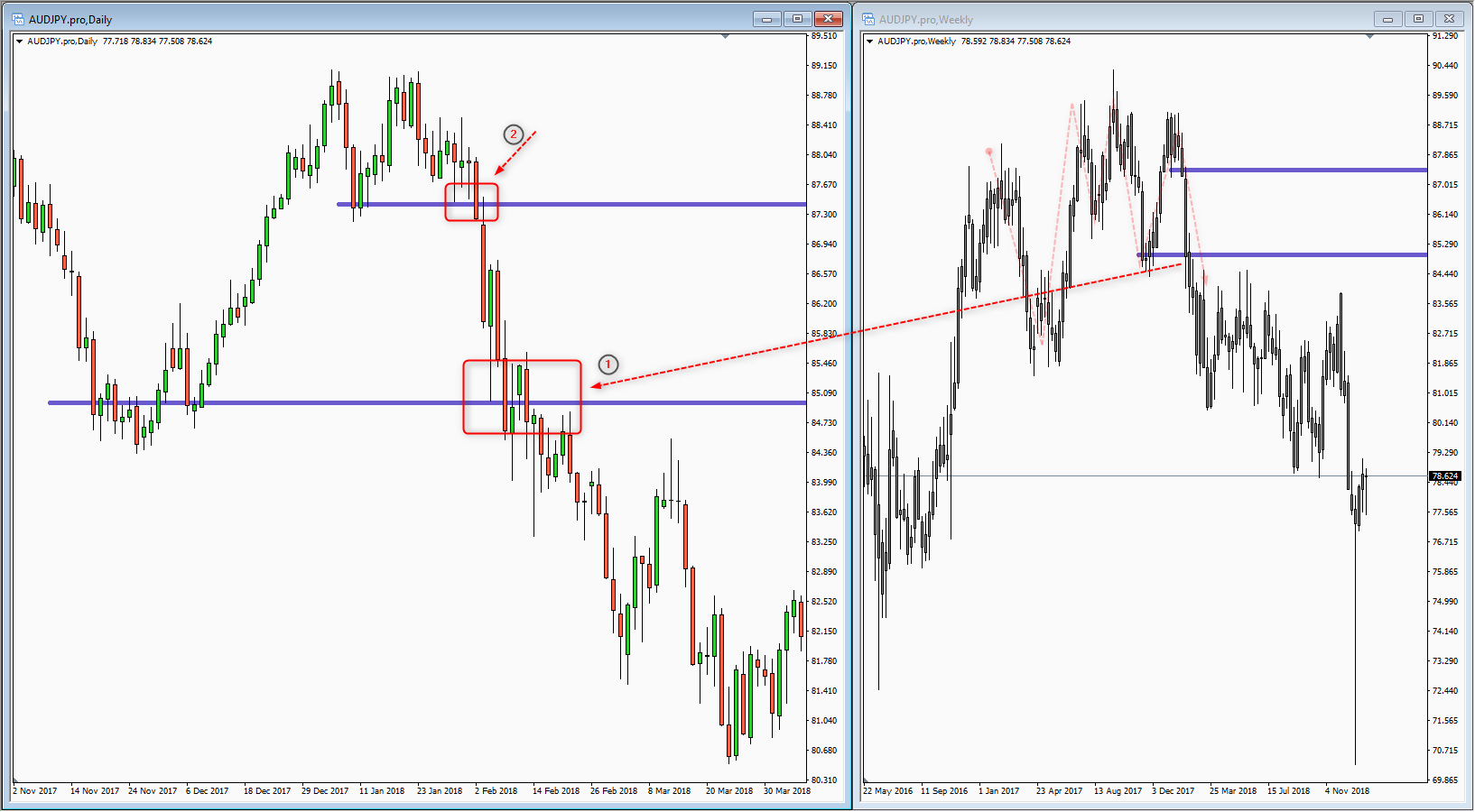Viewport: 1475px width, 812px height.
Task: Expand the AUDJPY.pro,Daily symbol dropdown triangle
Action: tap(19, 42)
